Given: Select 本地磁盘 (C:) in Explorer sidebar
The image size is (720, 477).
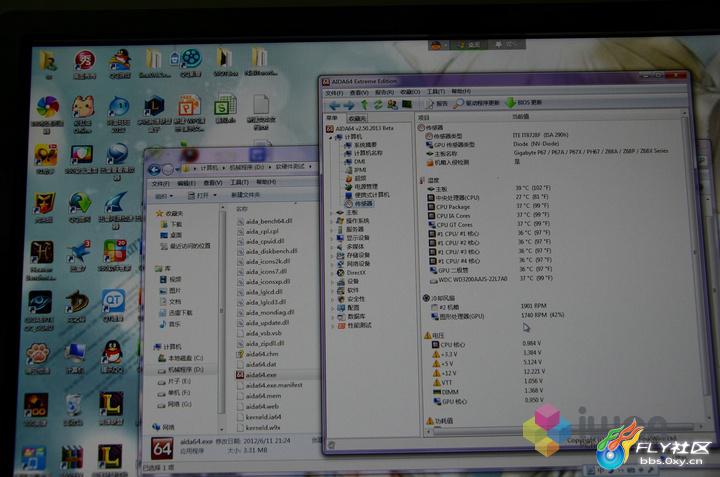Looking at the screenshot, I should coord(180,358).
